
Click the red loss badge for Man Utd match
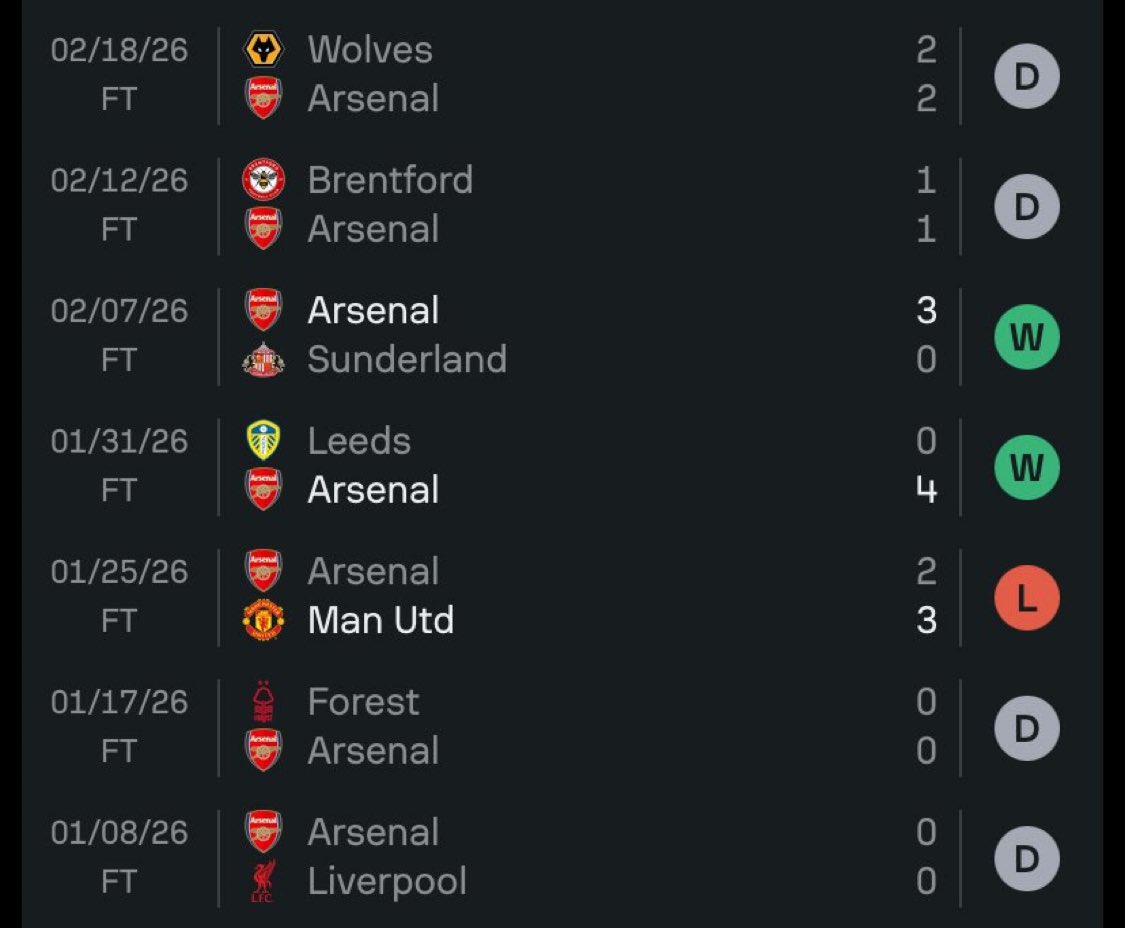coord(1027,597)
